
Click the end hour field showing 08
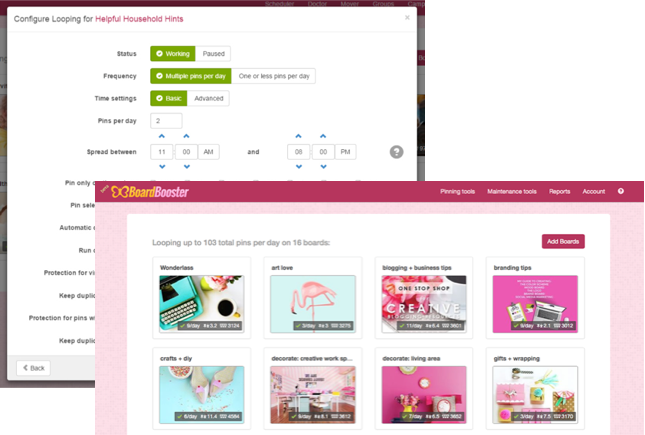coord(299,152)
